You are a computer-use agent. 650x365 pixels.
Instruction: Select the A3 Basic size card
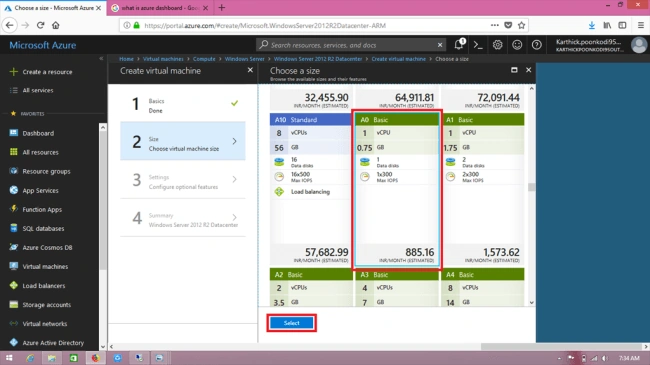tap(397, 287)
